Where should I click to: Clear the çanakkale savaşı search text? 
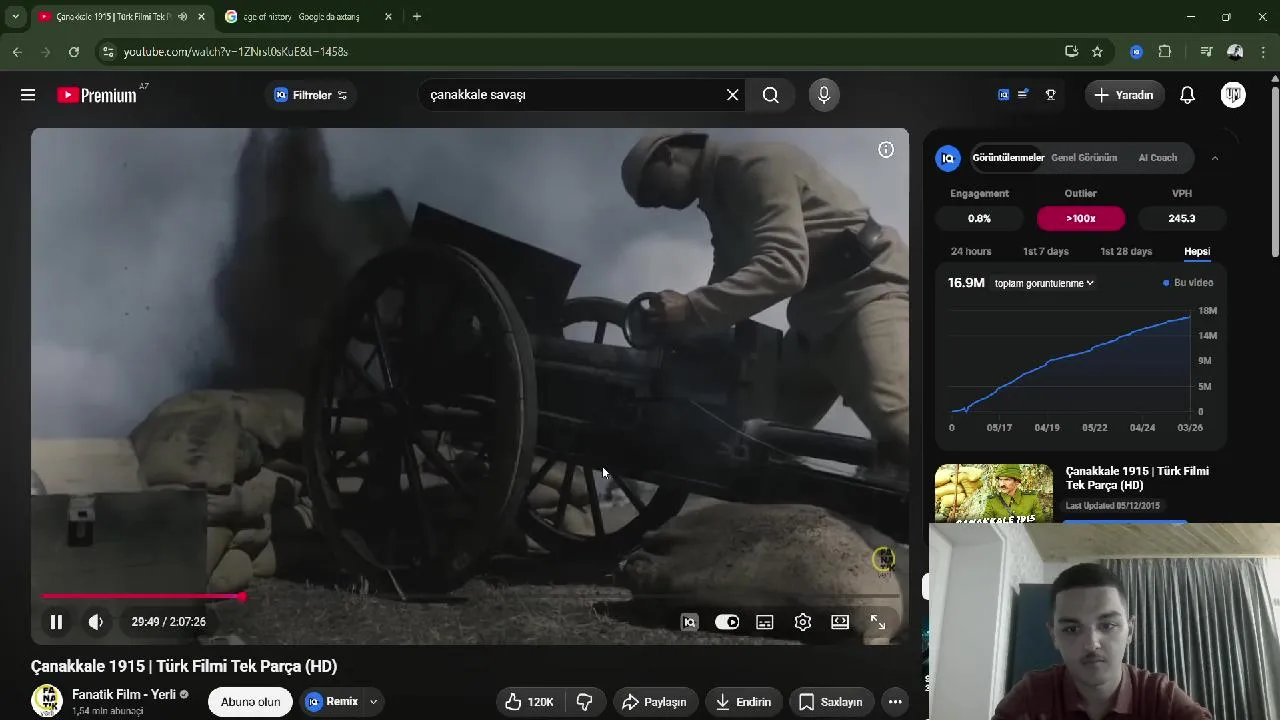pos(732,95)
